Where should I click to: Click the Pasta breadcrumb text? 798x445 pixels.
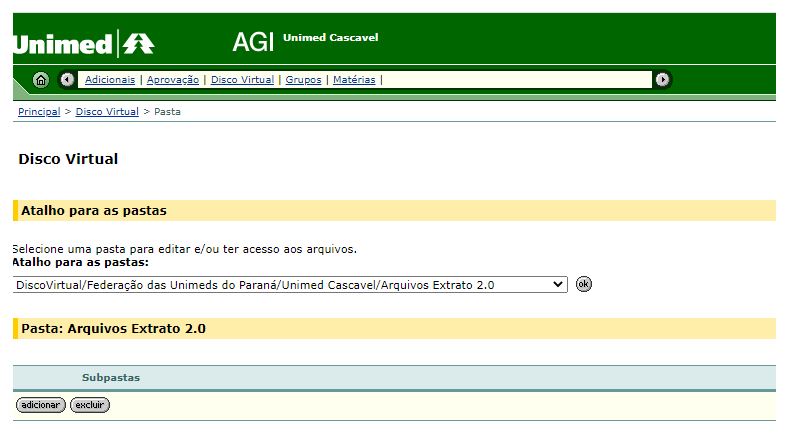[x=167, y=112]
